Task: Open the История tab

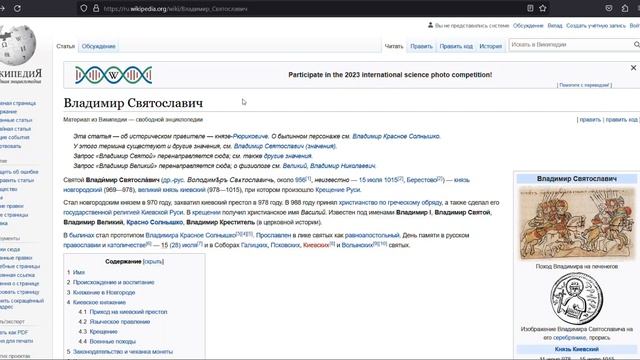Action: [491, 46]
